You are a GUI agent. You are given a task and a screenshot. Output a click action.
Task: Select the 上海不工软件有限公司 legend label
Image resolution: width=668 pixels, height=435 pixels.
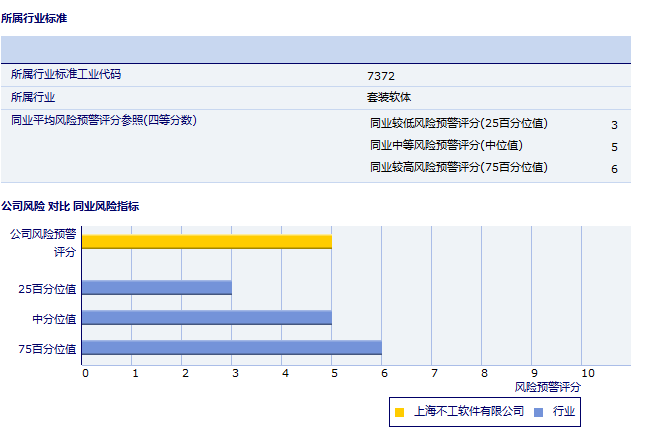point(468,411)
